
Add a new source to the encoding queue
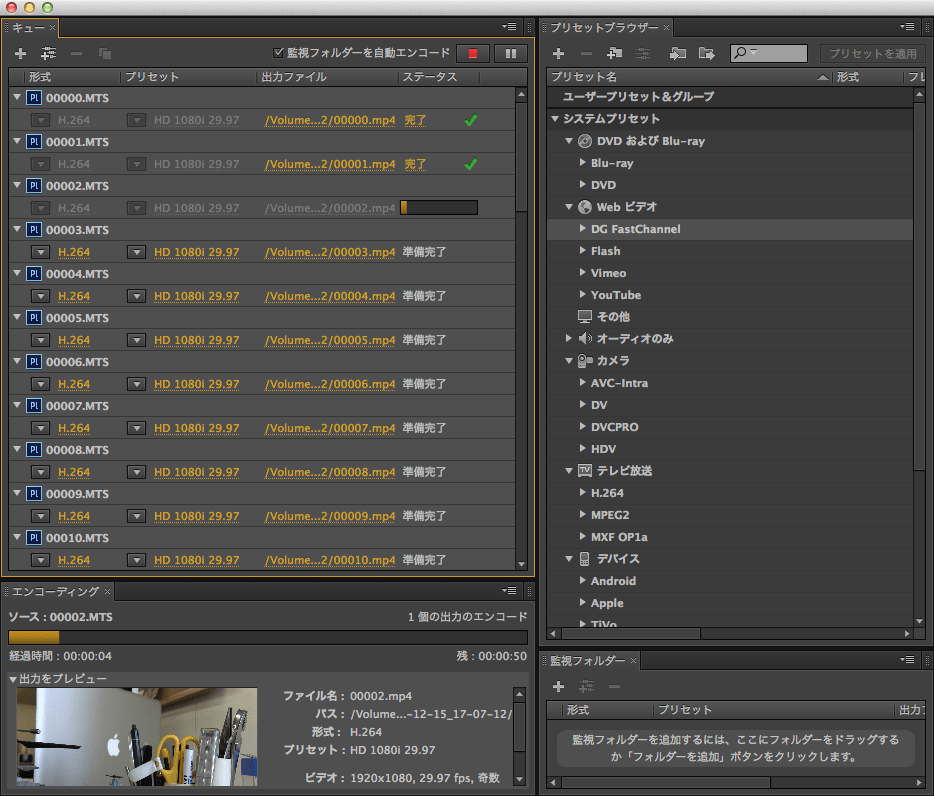(x=20, y=53)
